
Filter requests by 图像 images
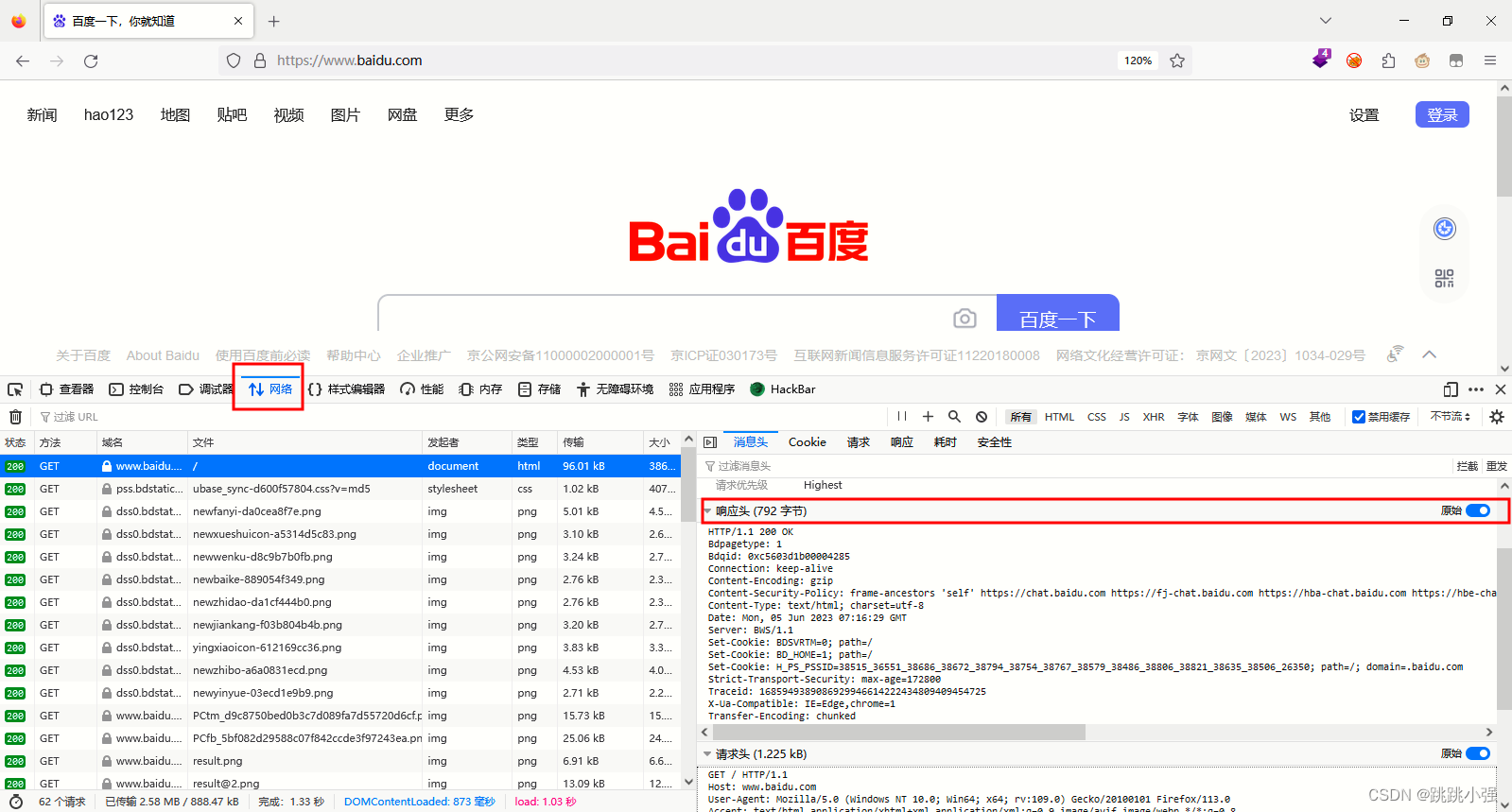1222,417
